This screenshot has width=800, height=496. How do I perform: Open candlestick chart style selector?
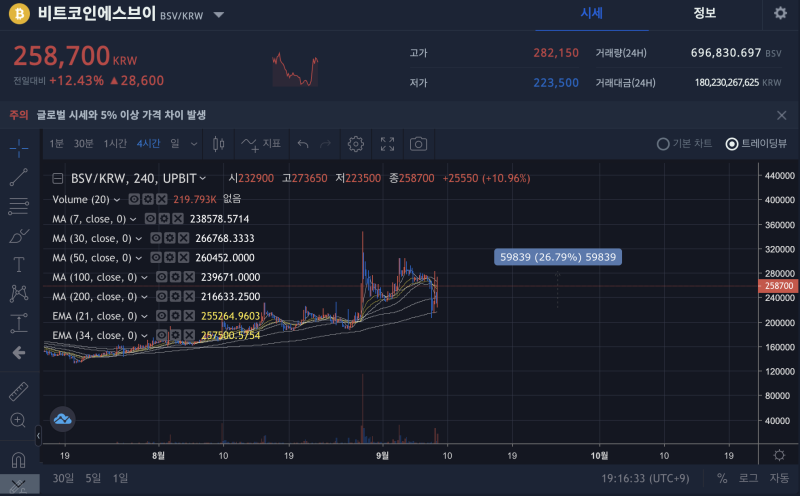(x=218, y=144)
